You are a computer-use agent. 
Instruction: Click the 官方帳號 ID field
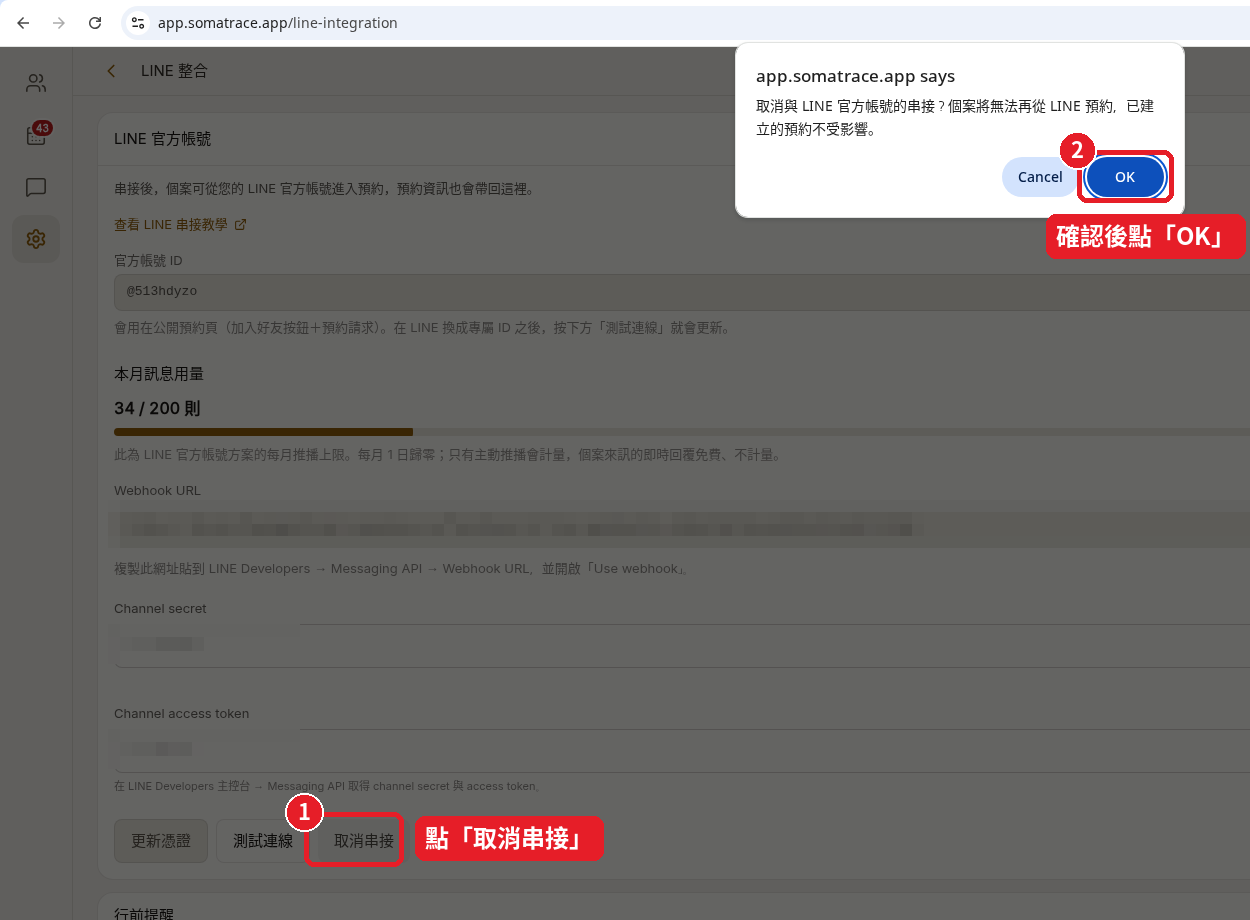[x=682, y=293]
